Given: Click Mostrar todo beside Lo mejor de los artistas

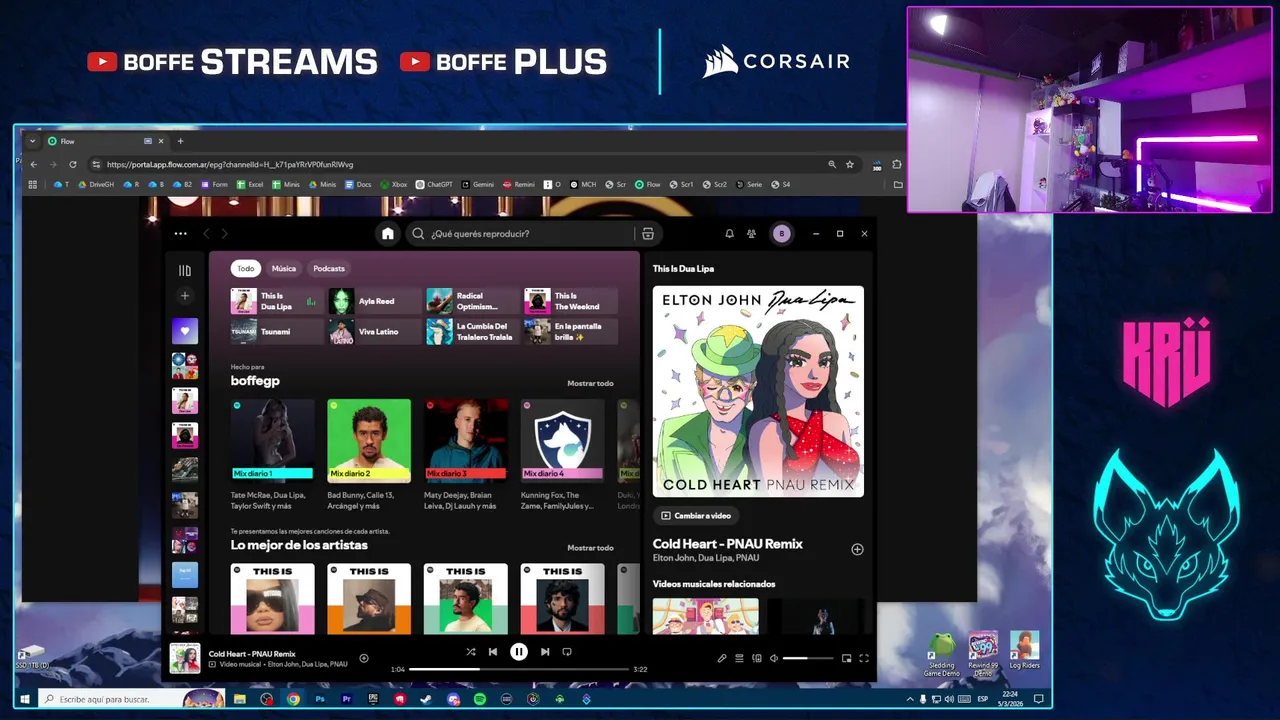Looking at the screenshot, I should [x=590, y=547].
